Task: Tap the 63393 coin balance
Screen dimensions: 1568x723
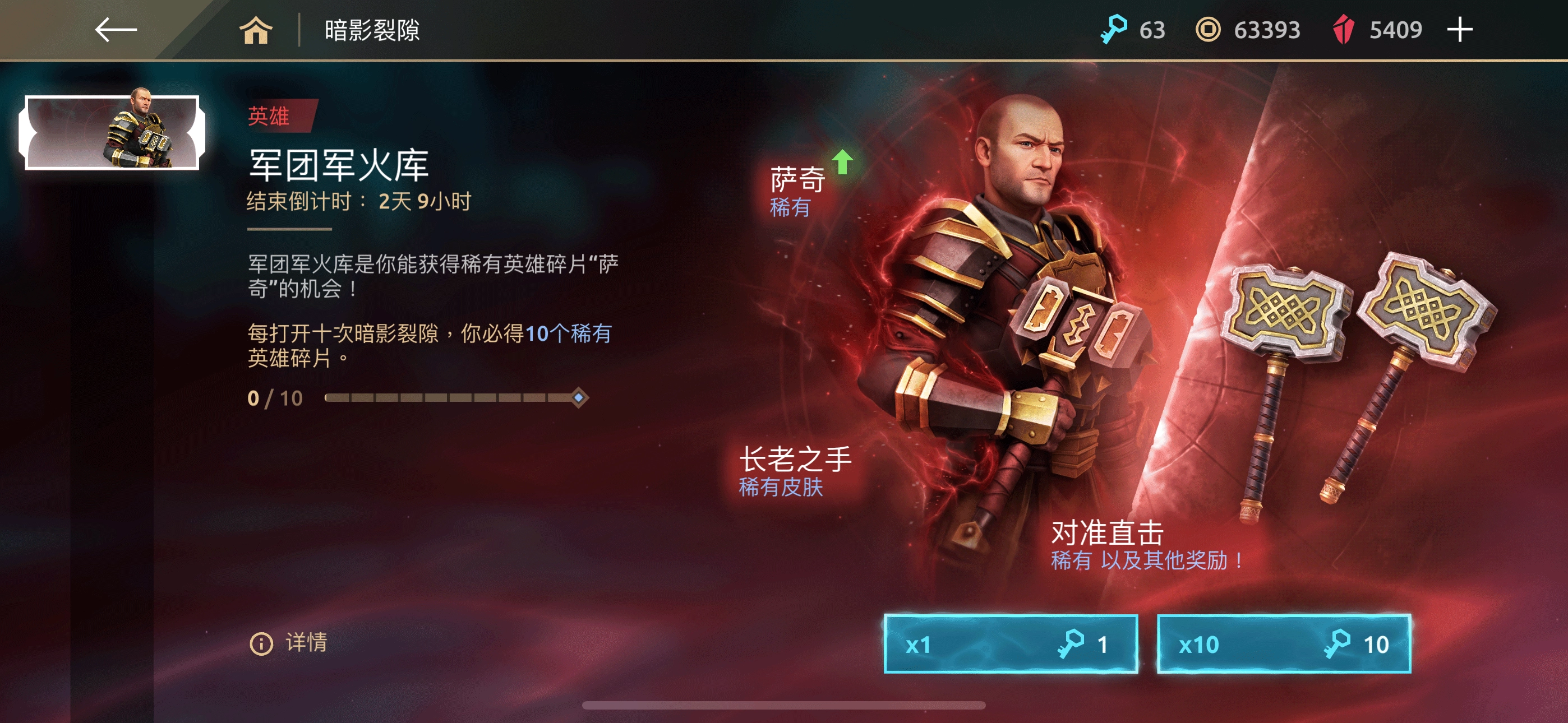Action: pyautogui.click(x=1267, y=30)
